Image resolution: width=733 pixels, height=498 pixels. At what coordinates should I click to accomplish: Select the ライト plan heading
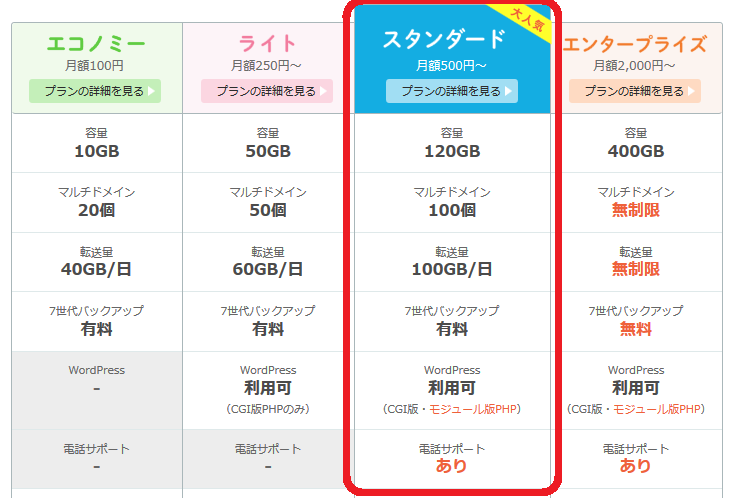pyautogui.click(x=267, y=43)
